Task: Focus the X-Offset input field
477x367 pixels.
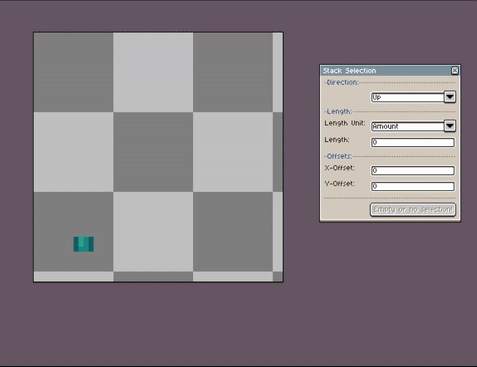Action: click(413, 171)
